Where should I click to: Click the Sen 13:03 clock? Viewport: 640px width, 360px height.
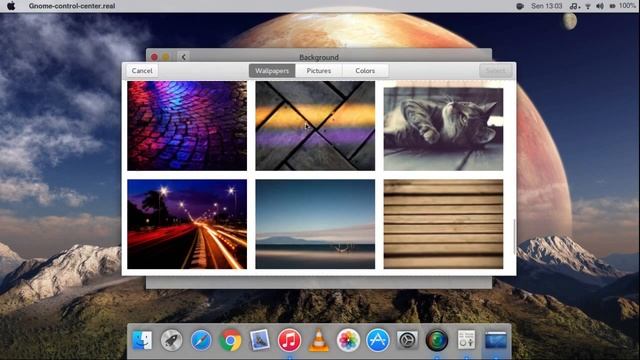(547, 6)
